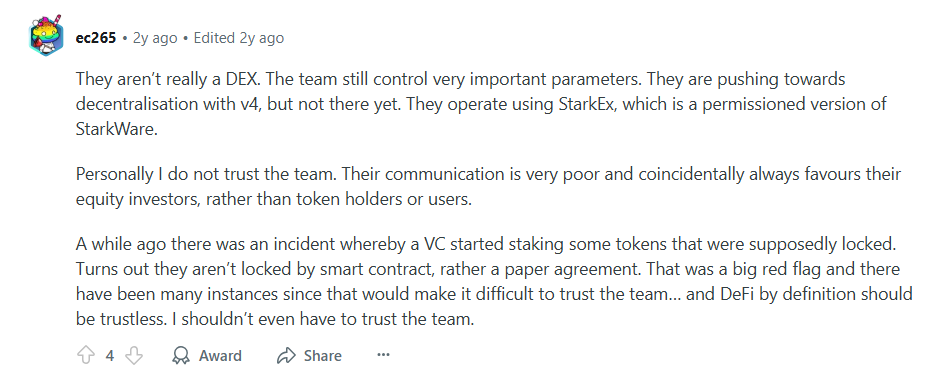The height and width of the screenshot is (382, 931).
Task: Open the three-dot more options menu
Action: pos(384,355)
